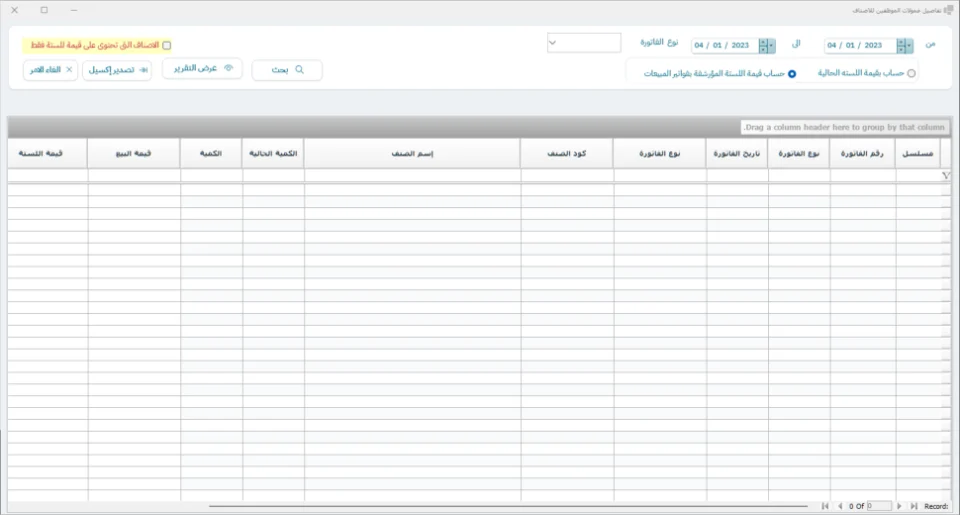Close the window with X button
The image size is (960, 515).
pyautogui.click(x=15, y=10)
